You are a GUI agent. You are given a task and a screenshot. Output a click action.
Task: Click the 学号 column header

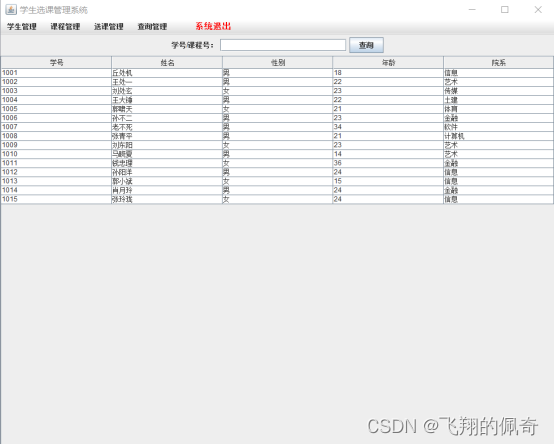tap(56, 63)
